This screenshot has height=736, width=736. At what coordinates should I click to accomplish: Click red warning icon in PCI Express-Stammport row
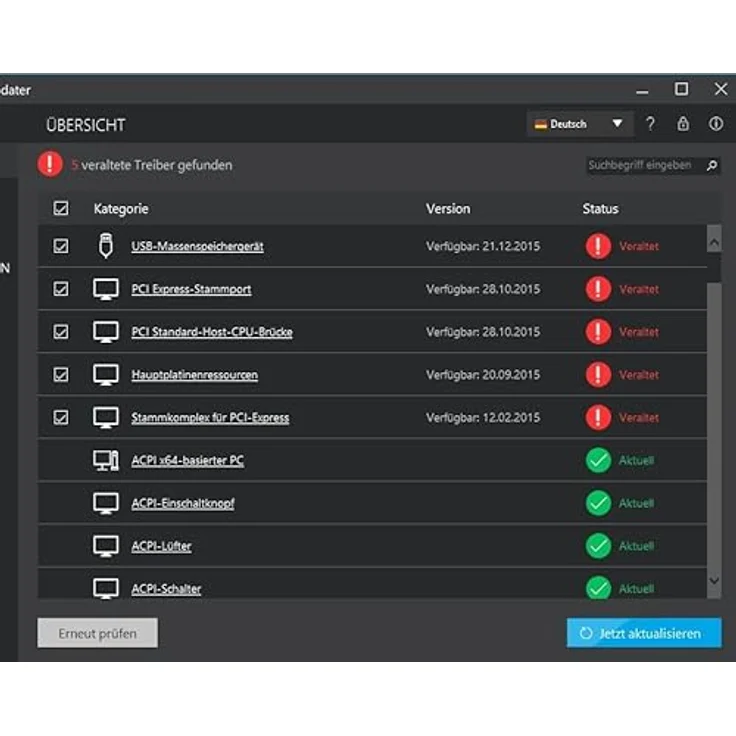click(598, 289)
